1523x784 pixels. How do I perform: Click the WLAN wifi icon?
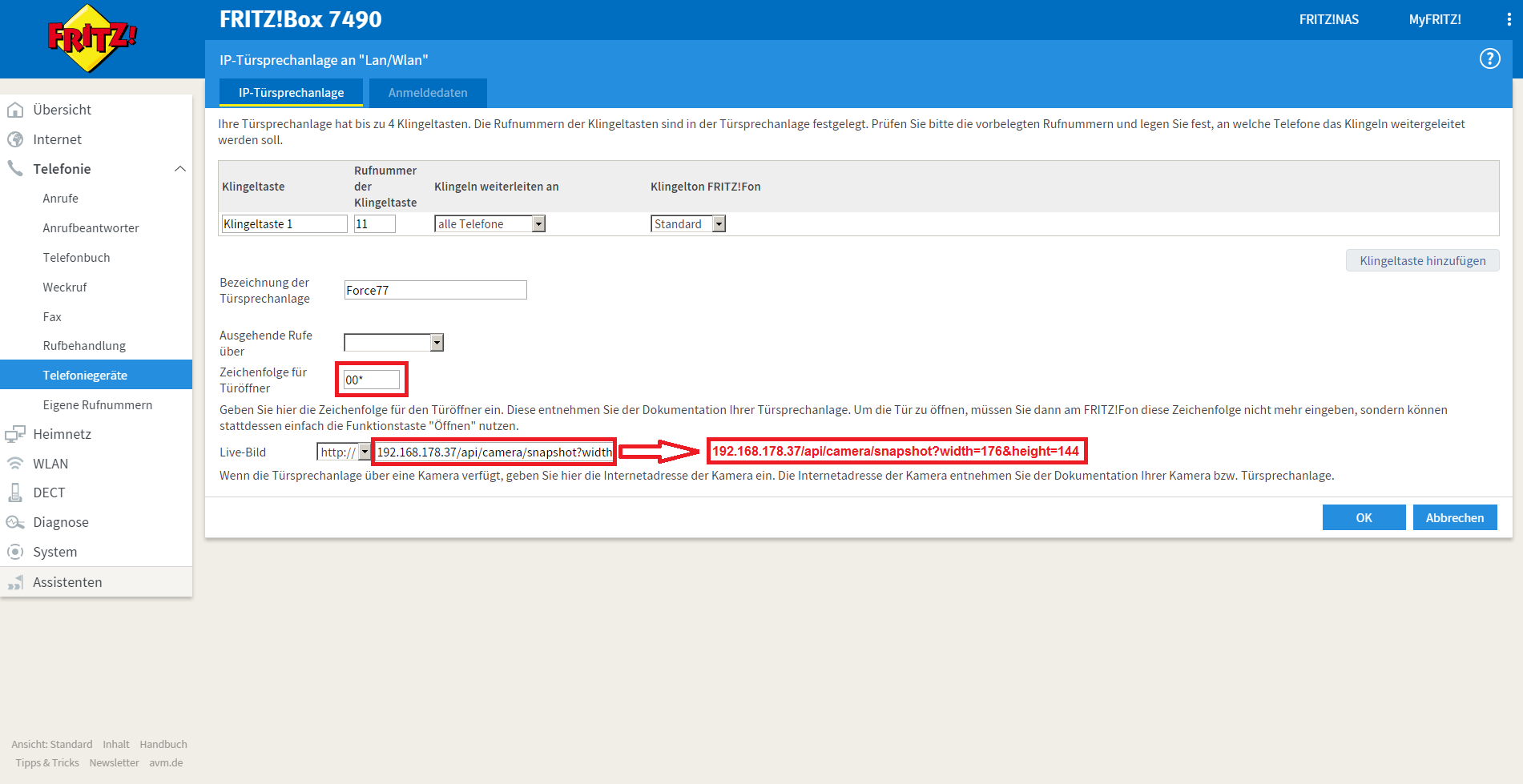[x=15, y=464]
